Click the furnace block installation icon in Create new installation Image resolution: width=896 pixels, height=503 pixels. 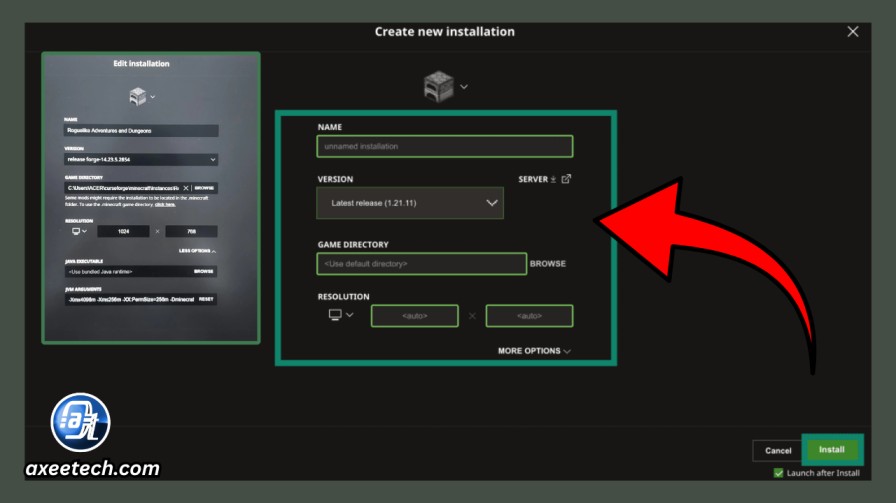point(438,86)
